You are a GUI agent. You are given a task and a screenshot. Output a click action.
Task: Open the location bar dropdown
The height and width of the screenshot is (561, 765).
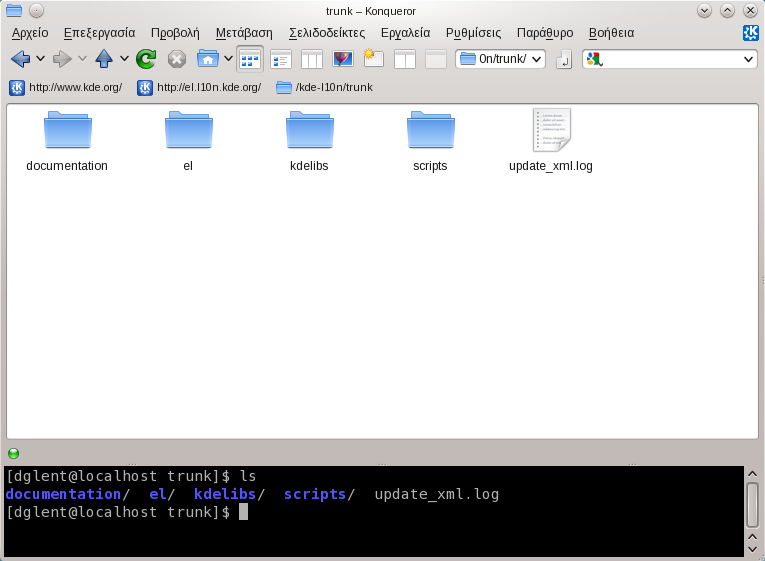pyautogui.click(x=537, y=60)
